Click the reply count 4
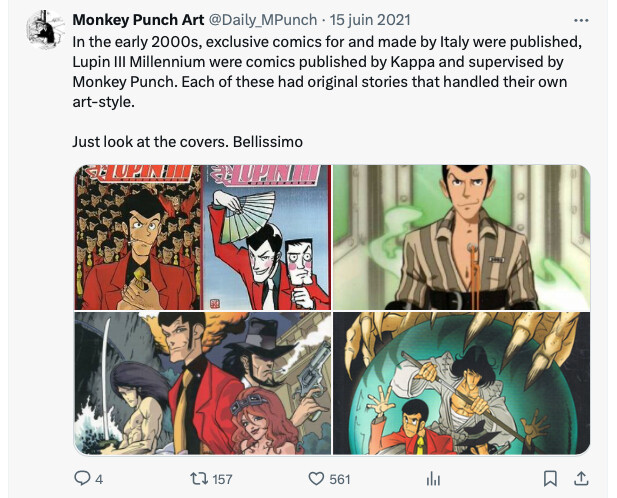This screenshot has height=498, width=617. coord(98,479)
